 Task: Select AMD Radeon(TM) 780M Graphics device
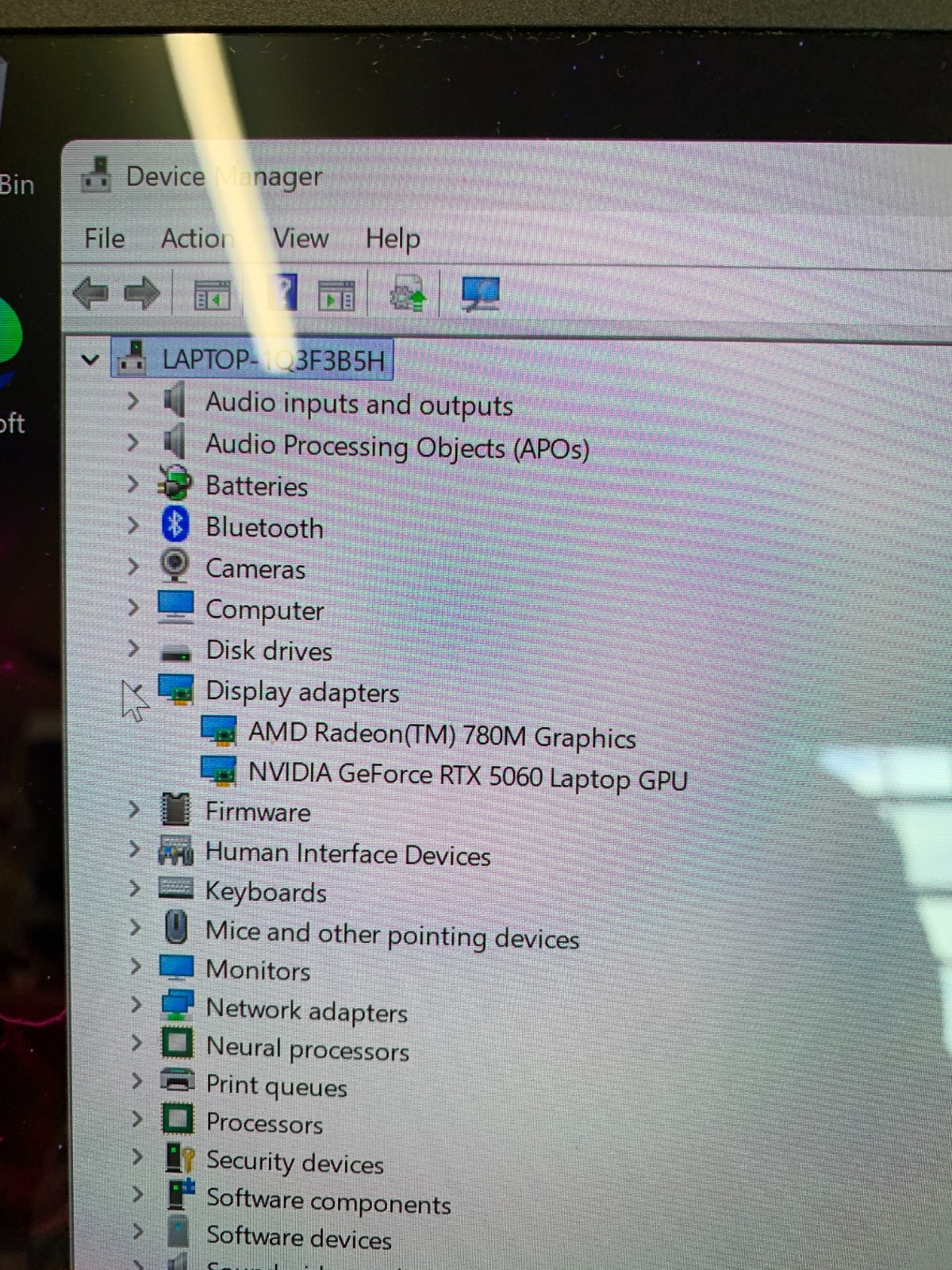coord(442,735)
